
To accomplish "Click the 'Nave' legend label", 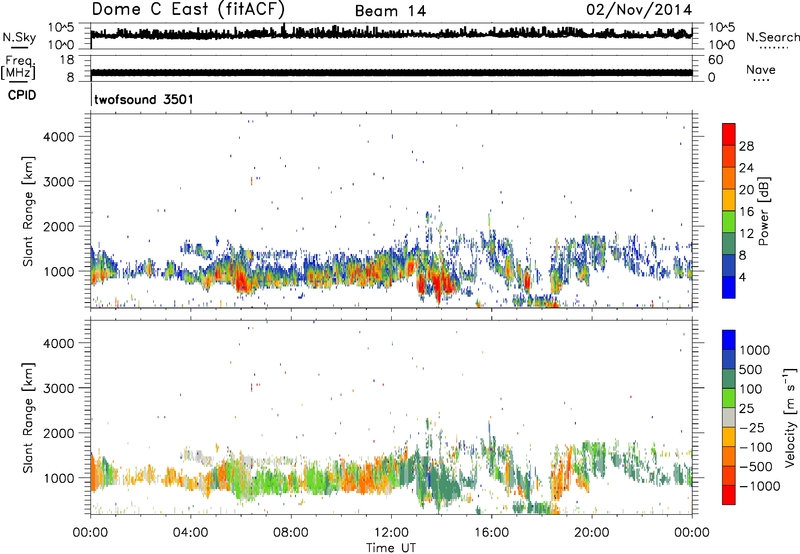I will point(761,69).
